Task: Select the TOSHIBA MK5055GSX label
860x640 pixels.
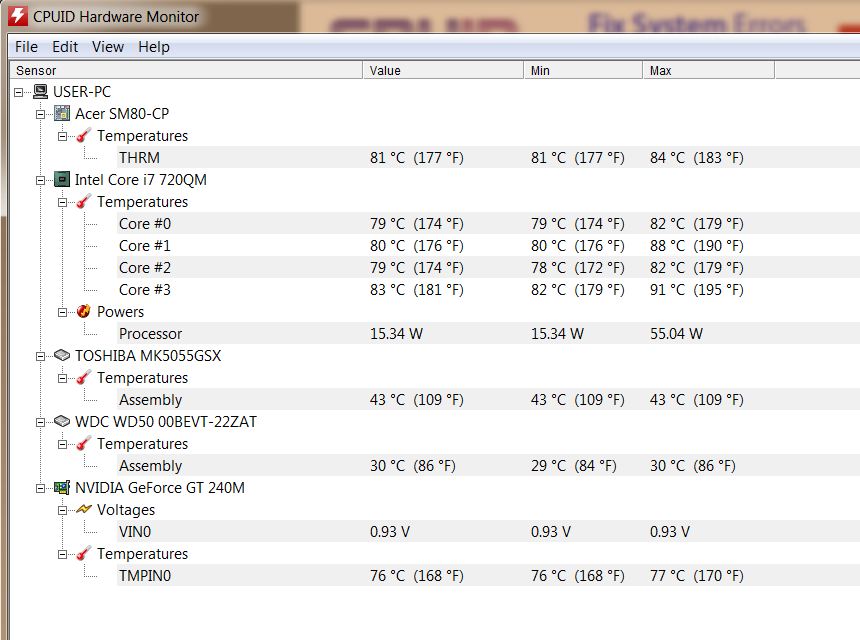Action: pos(148,355)
